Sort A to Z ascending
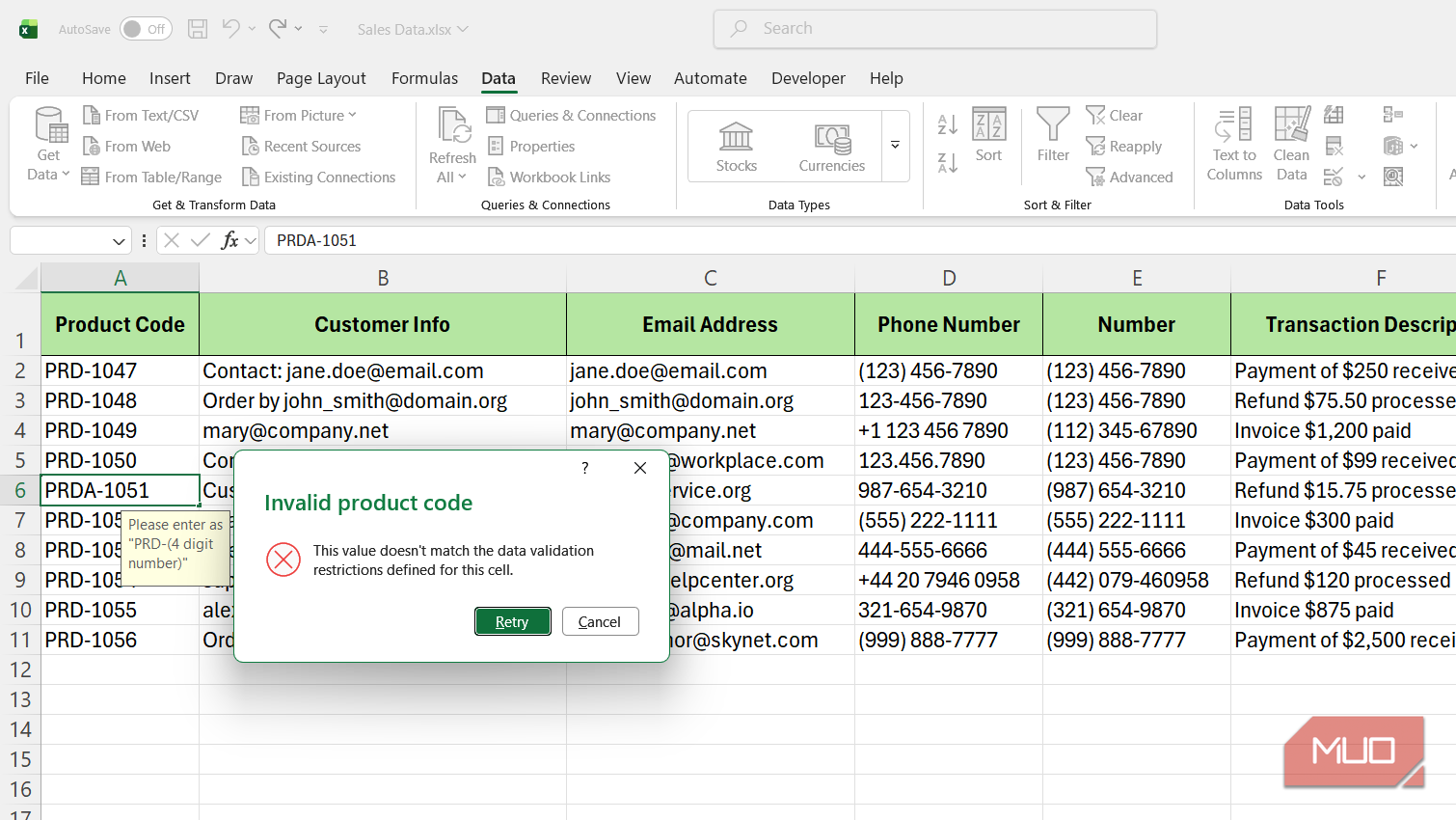This screenshot has height=820, width=1456. (x=948, y=124)
